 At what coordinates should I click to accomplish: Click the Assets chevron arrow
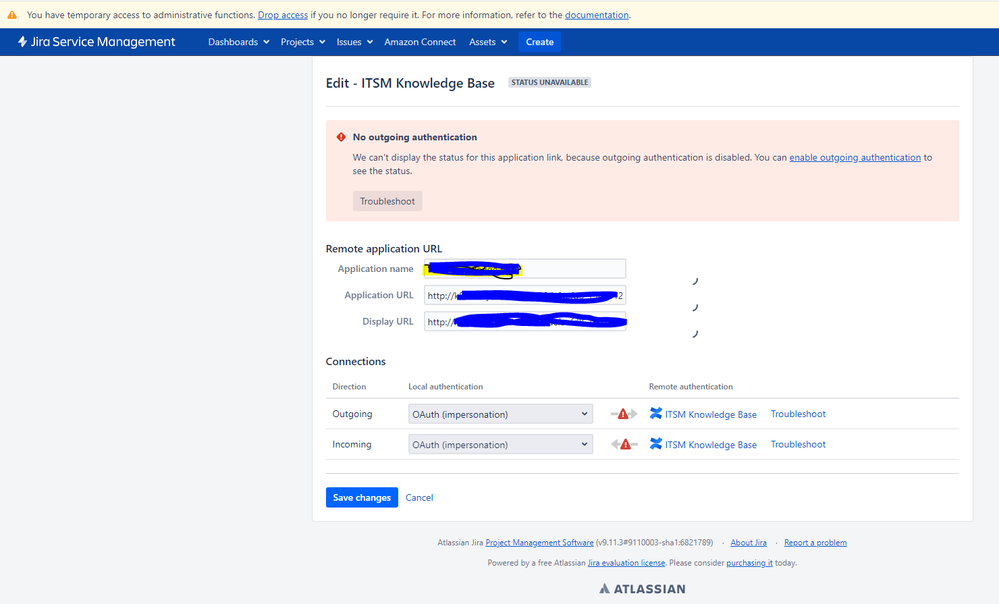coord(504,42)
